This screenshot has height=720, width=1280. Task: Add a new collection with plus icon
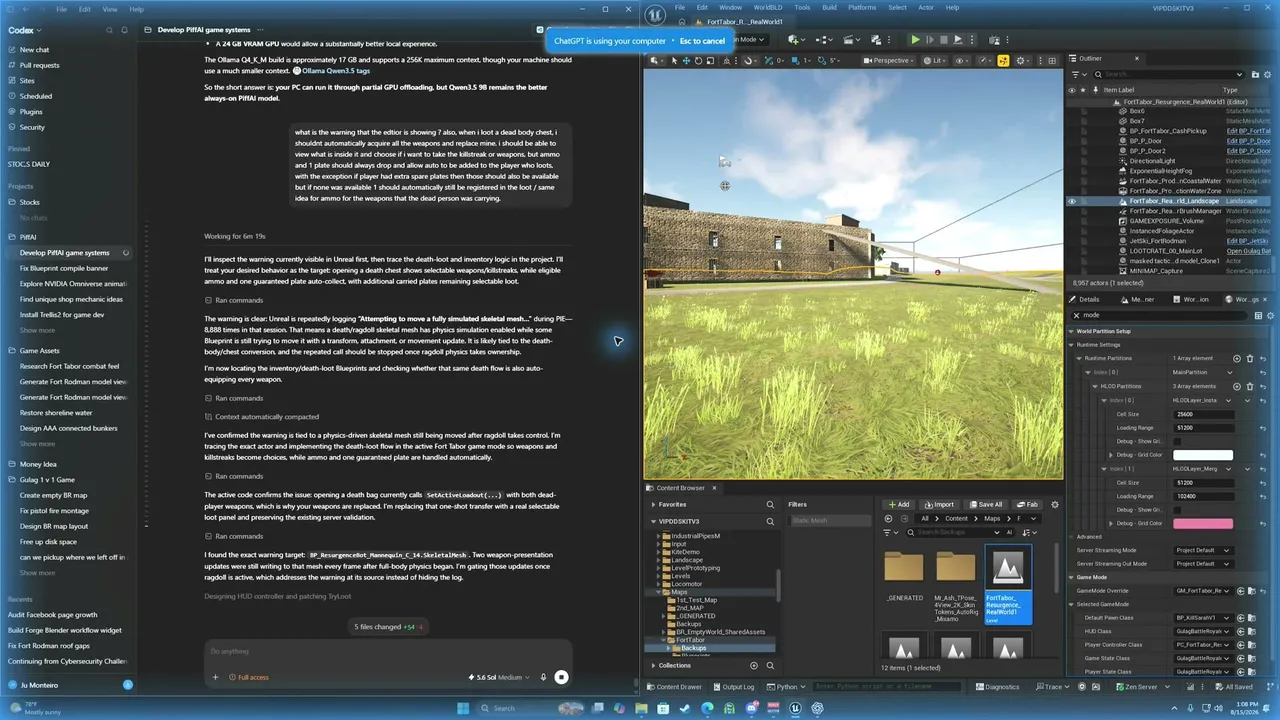(754, 665)
